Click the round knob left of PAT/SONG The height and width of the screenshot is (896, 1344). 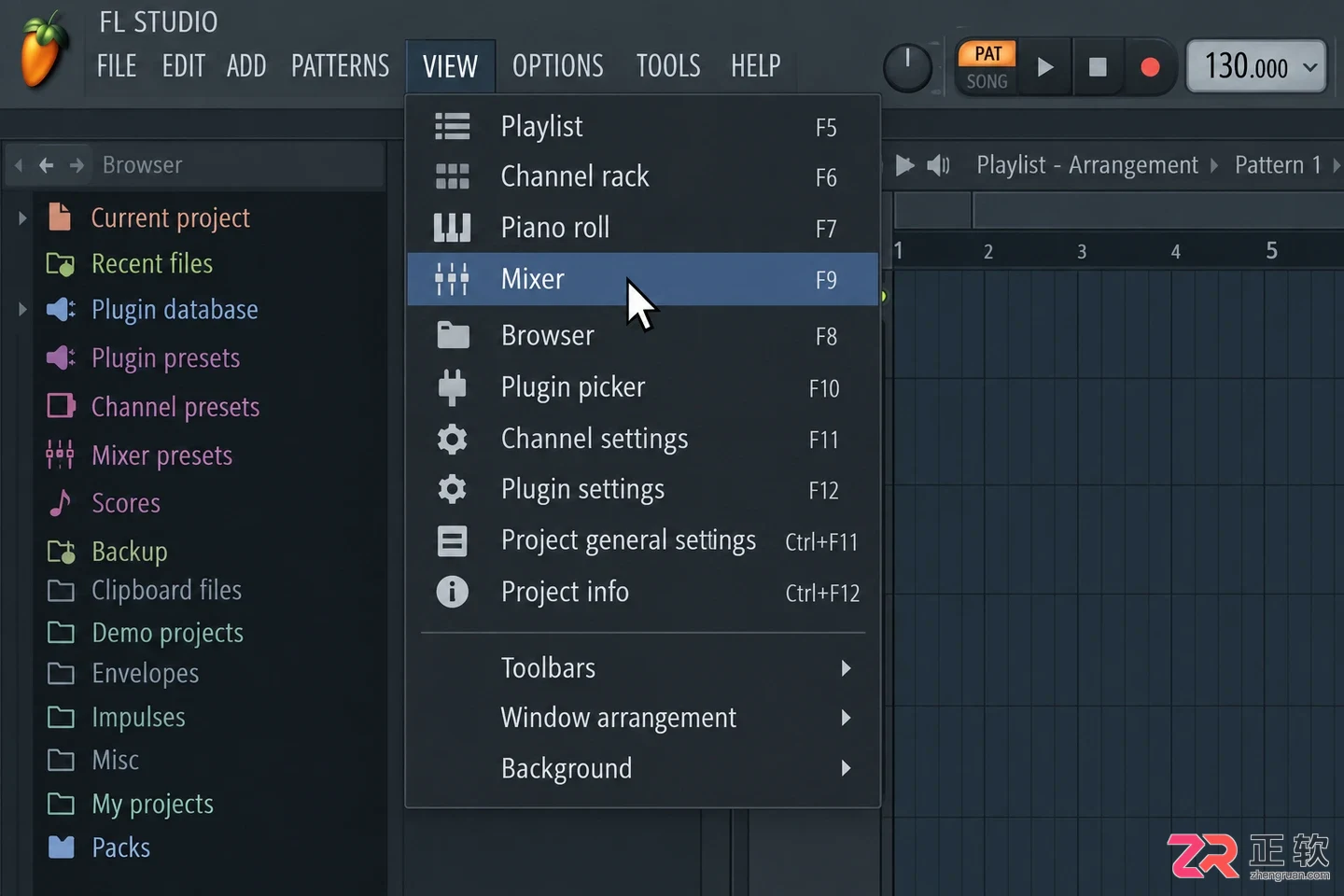[907, 67]
